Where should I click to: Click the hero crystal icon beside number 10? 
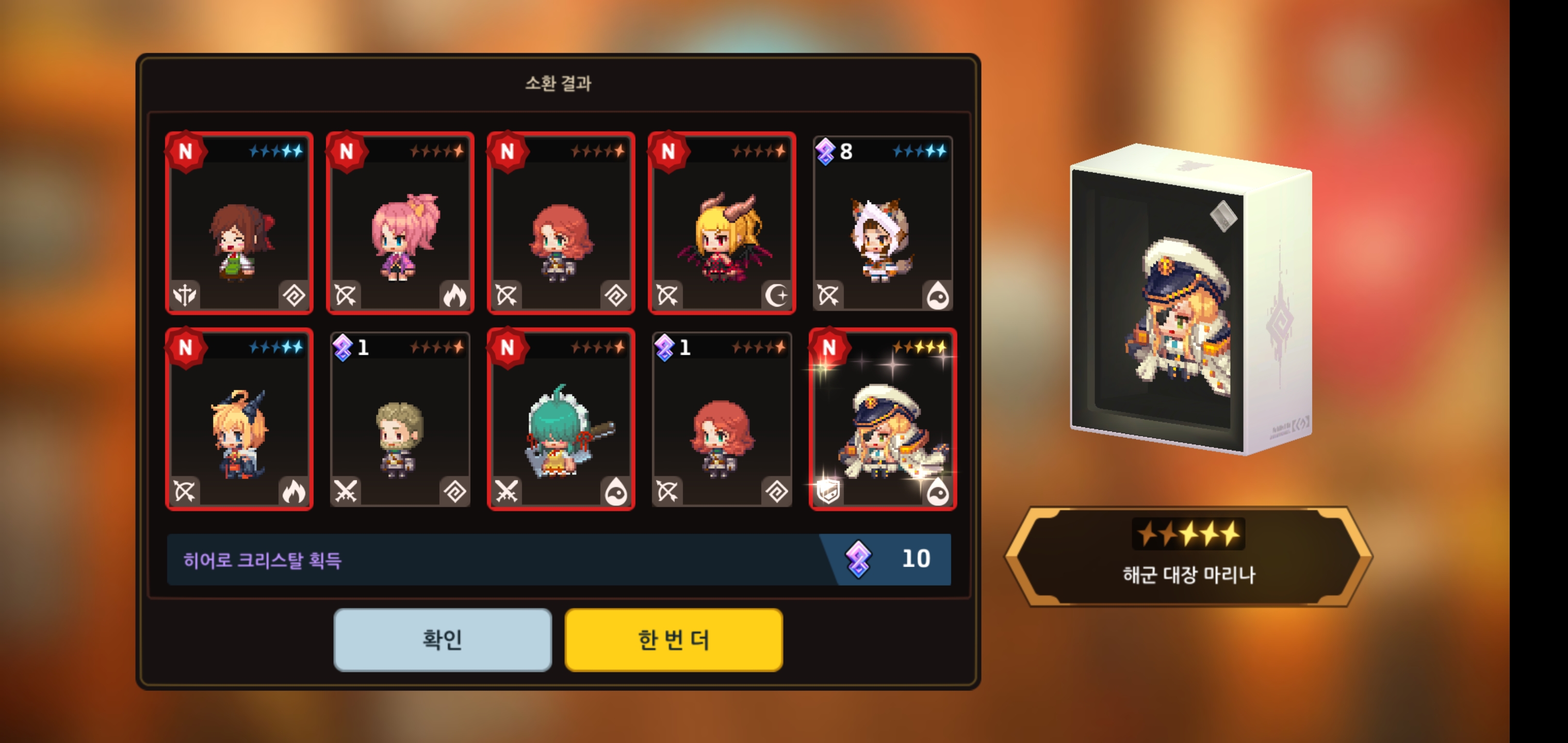pos(858,559)
